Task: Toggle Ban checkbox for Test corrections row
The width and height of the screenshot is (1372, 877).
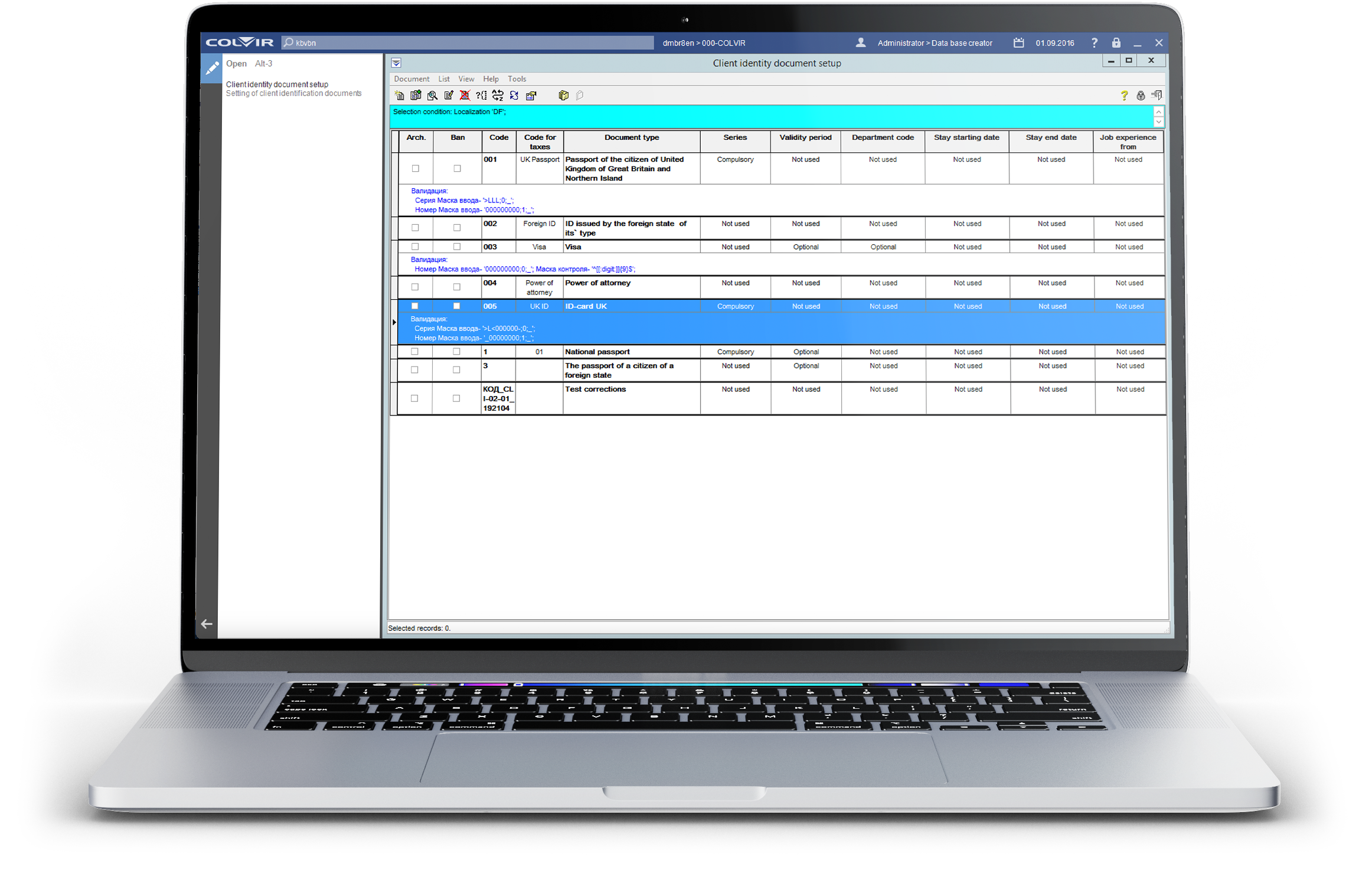Action: pos(456,398)
